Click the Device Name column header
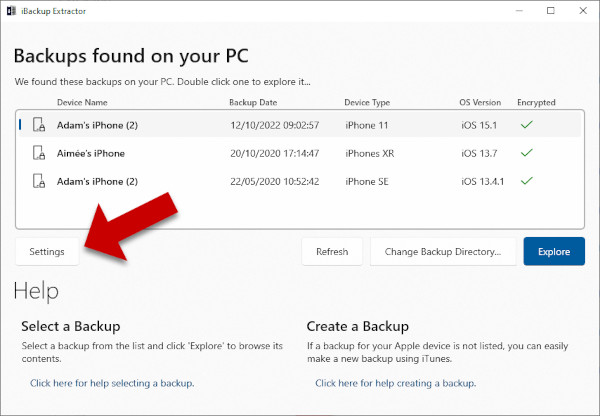 click(x=82, y=102)
